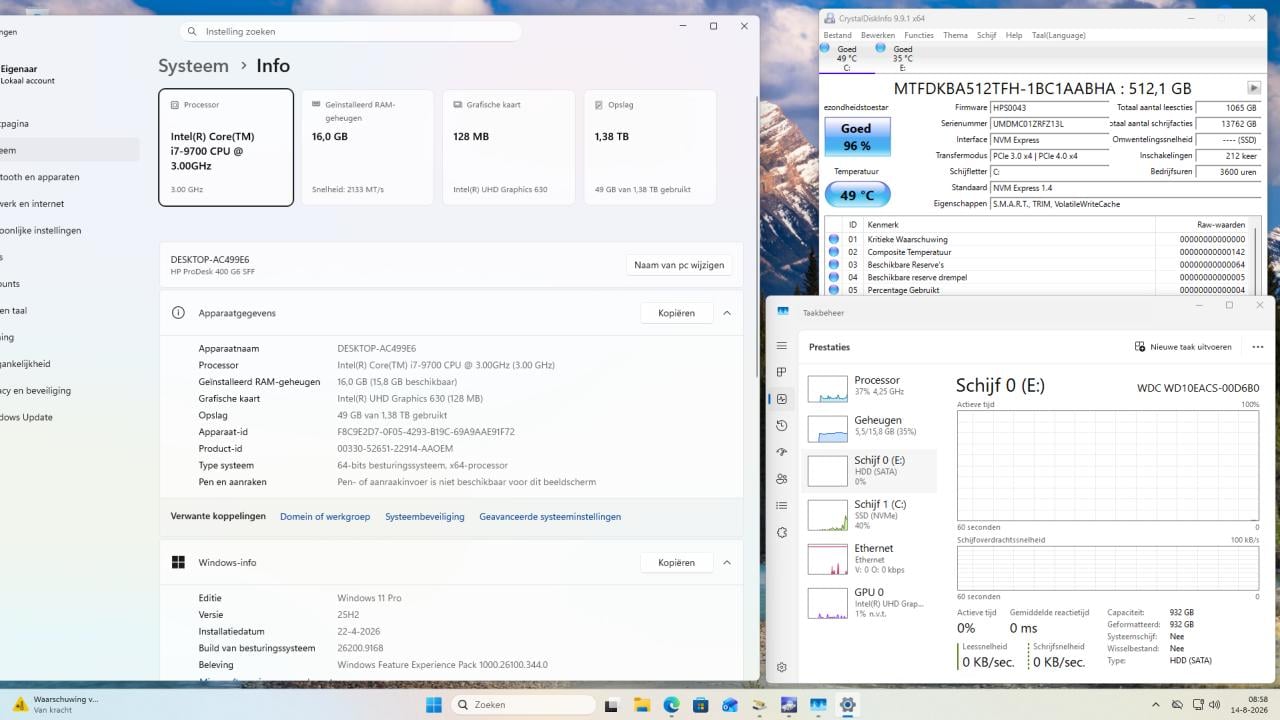This screenshot has width=1280, height=720.
Task: Go back to Systeem breadcrumb
Action: (193, 66)
